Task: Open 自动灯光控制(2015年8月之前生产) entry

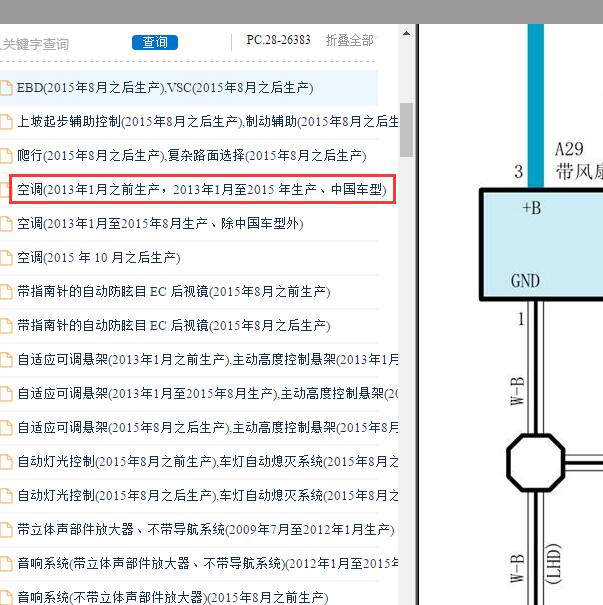Action: (208, 461)
